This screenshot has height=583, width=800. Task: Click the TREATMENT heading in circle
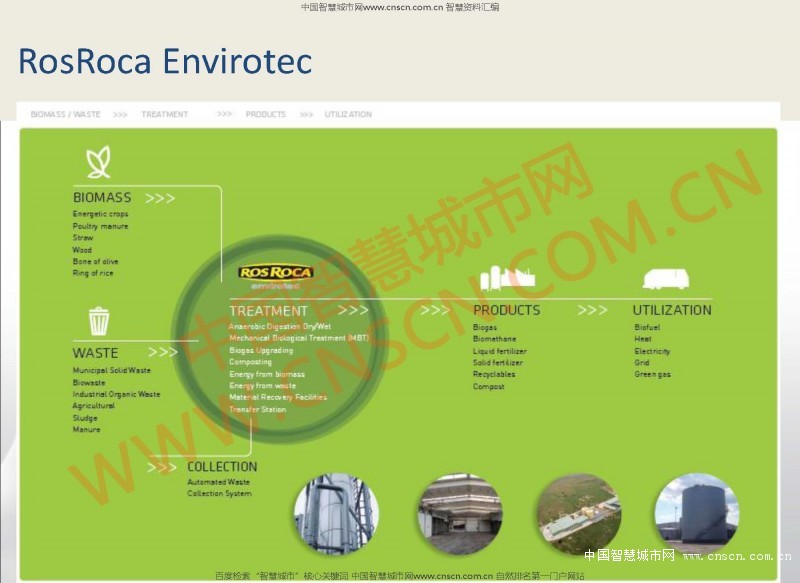tap(268, 311)
